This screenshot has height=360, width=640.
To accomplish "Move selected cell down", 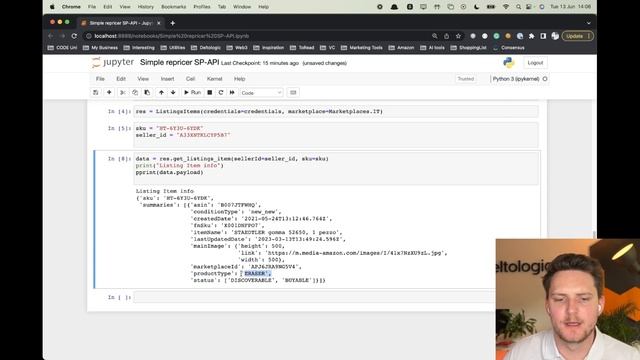I will (x=173, y=93).
